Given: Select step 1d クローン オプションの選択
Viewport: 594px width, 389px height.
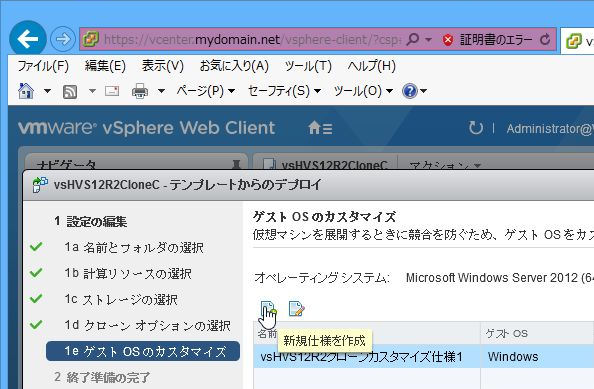Looking at the screenshot, I should tap(147, 325).
